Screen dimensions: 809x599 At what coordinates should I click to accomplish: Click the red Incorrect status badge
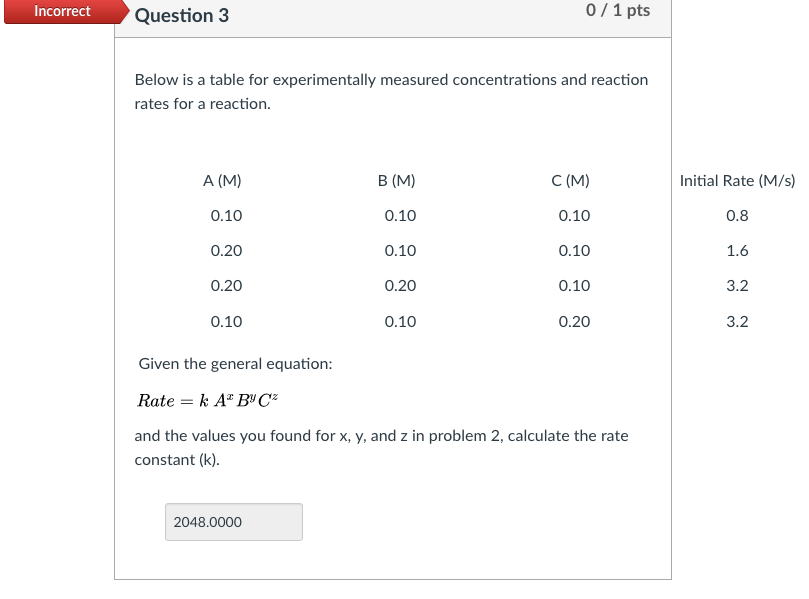(x=62, y=11)
